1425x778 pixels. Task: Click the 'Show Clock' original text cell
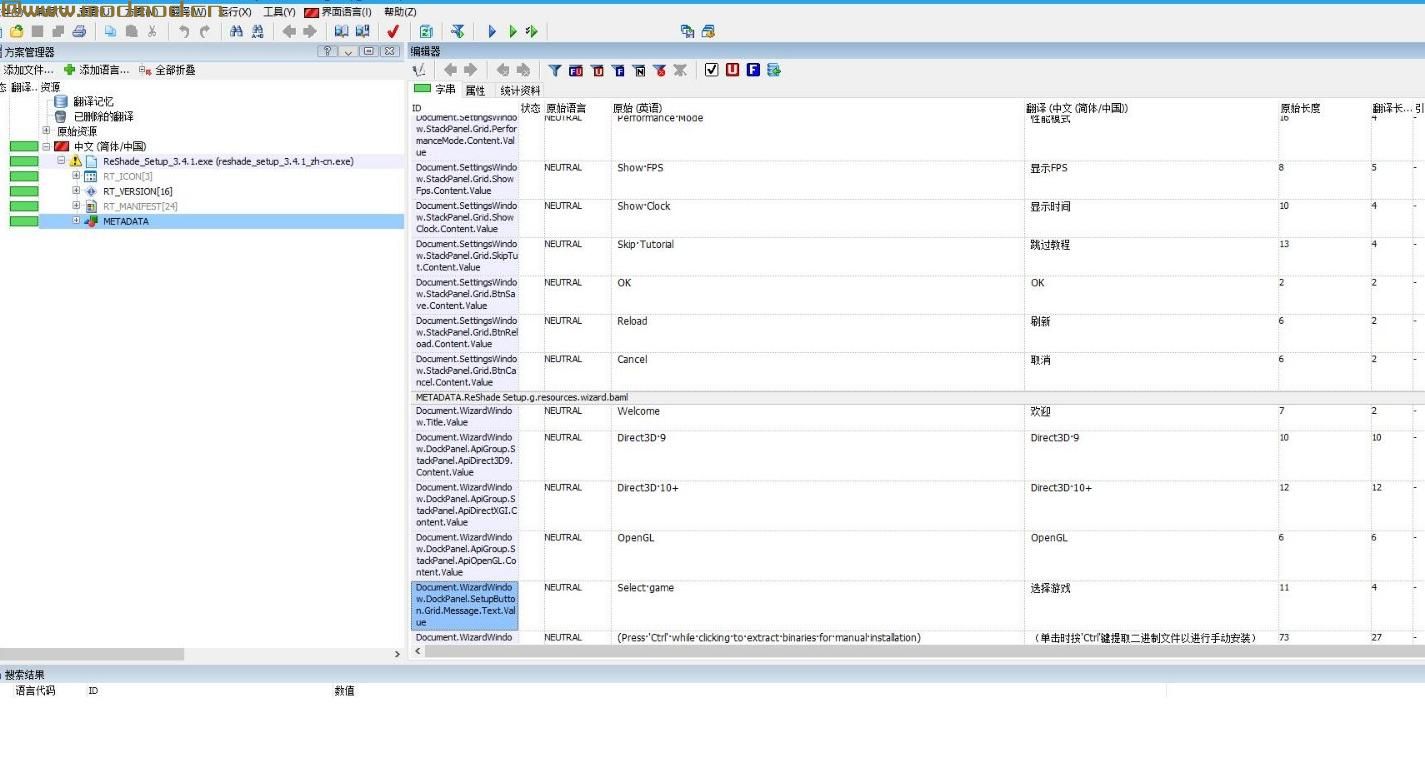coord(817,218)
